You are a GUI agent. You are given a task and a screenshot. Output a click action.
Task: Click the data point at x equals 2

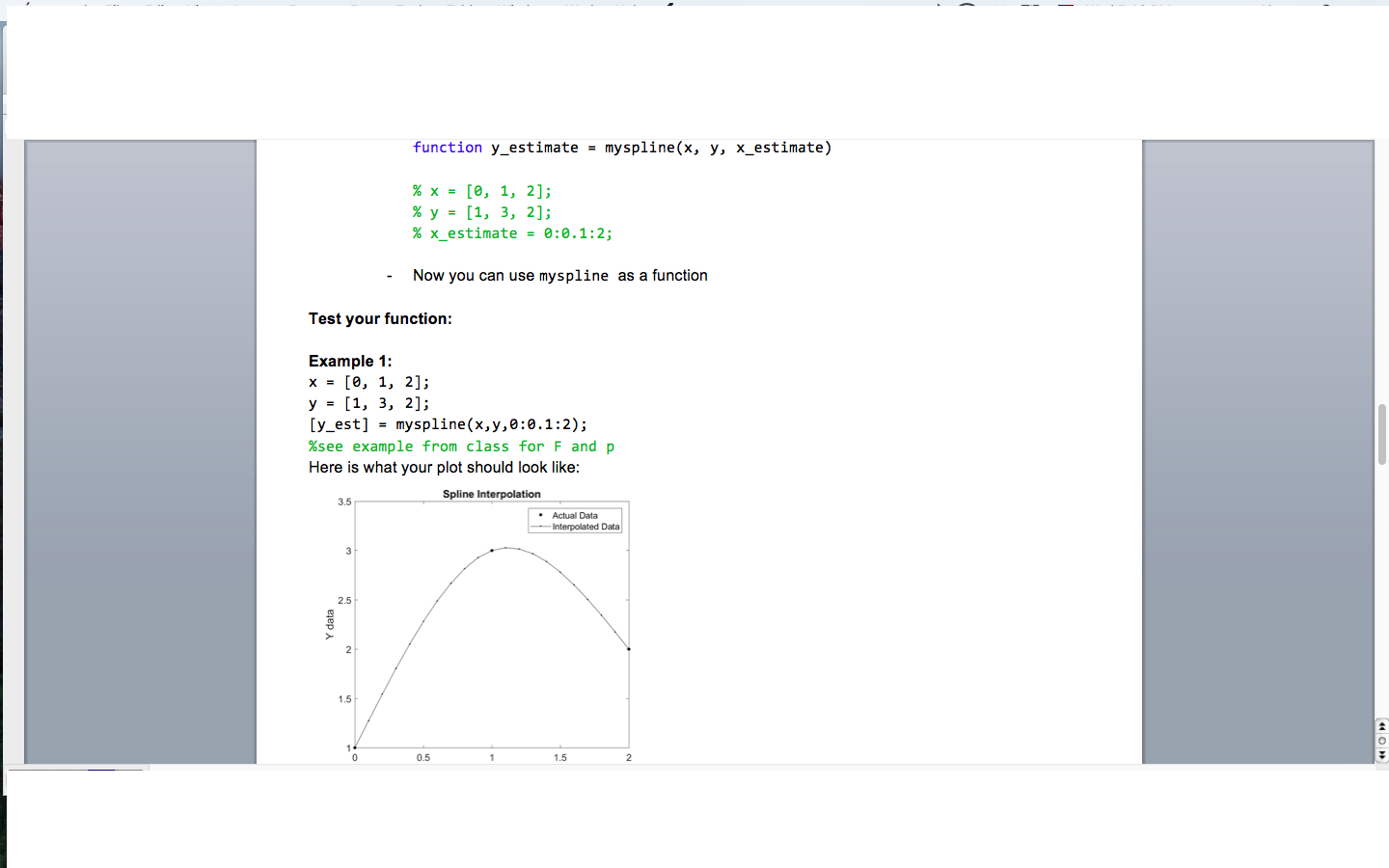628,648
